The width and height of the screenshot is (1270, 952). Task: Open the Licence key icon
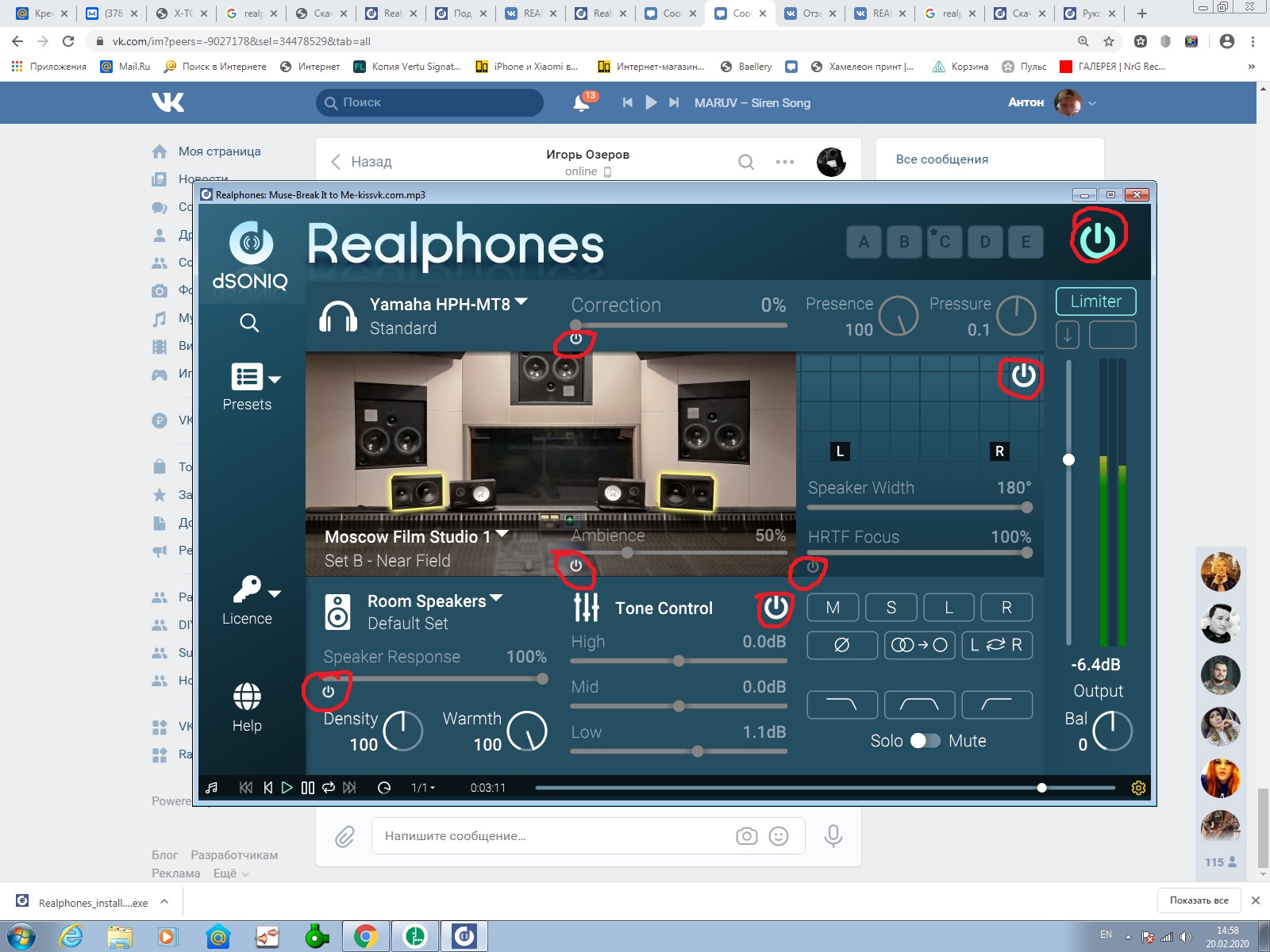pyautogui.click(x=247, y=589)
